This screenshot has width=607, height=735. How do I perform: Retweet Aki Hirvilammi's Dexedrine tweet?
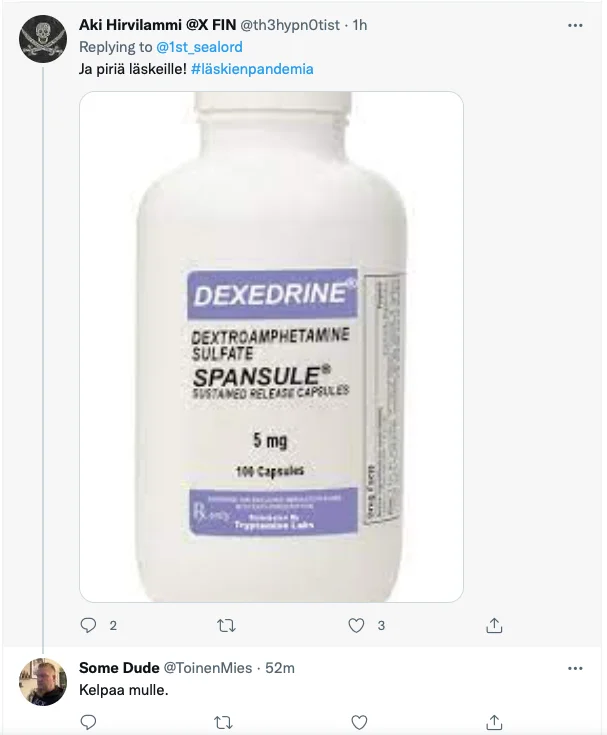(227, 626)
